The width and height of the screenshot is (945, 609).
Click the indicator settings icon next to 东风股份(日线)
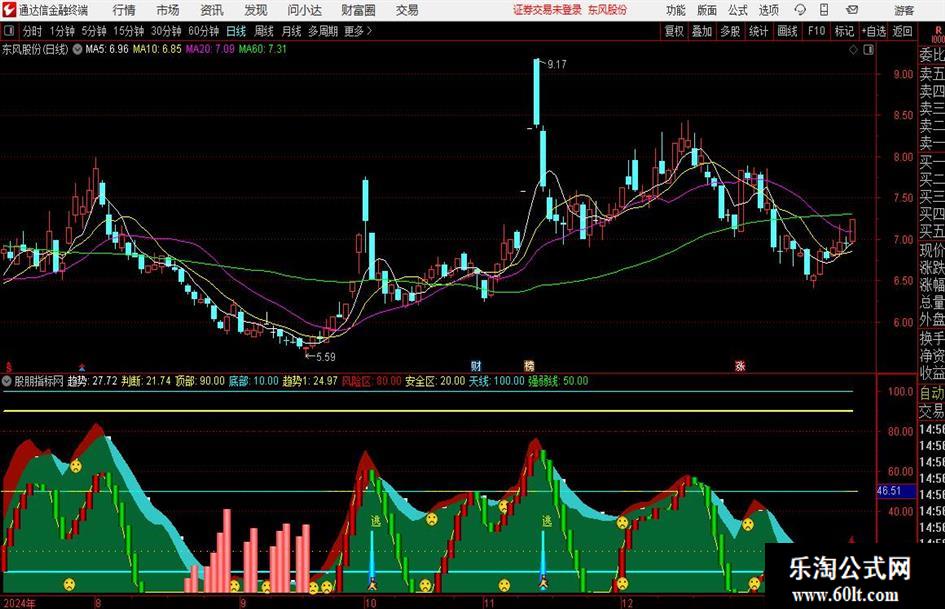coord(77,49)
